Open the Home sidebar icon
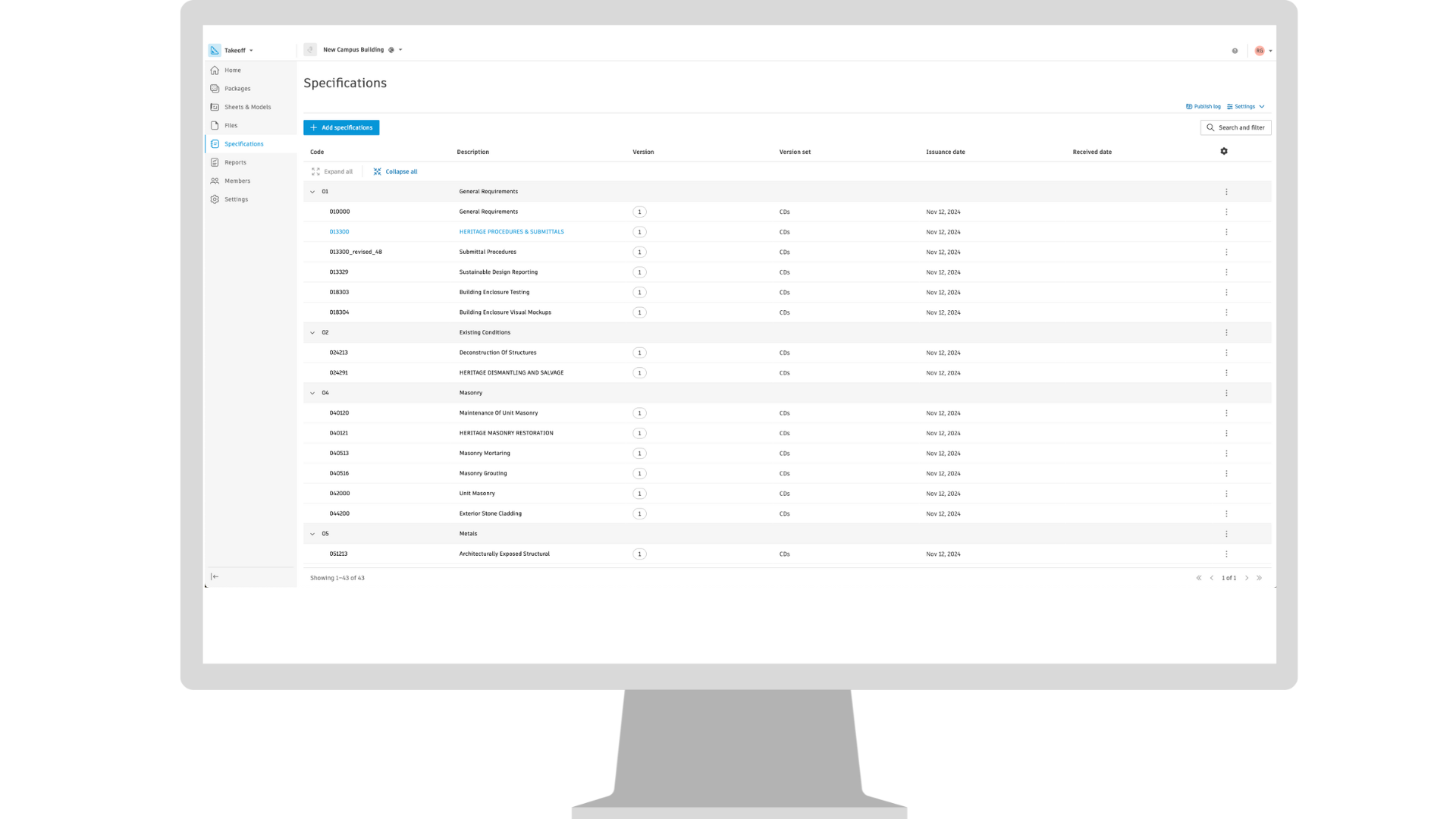 215,71
